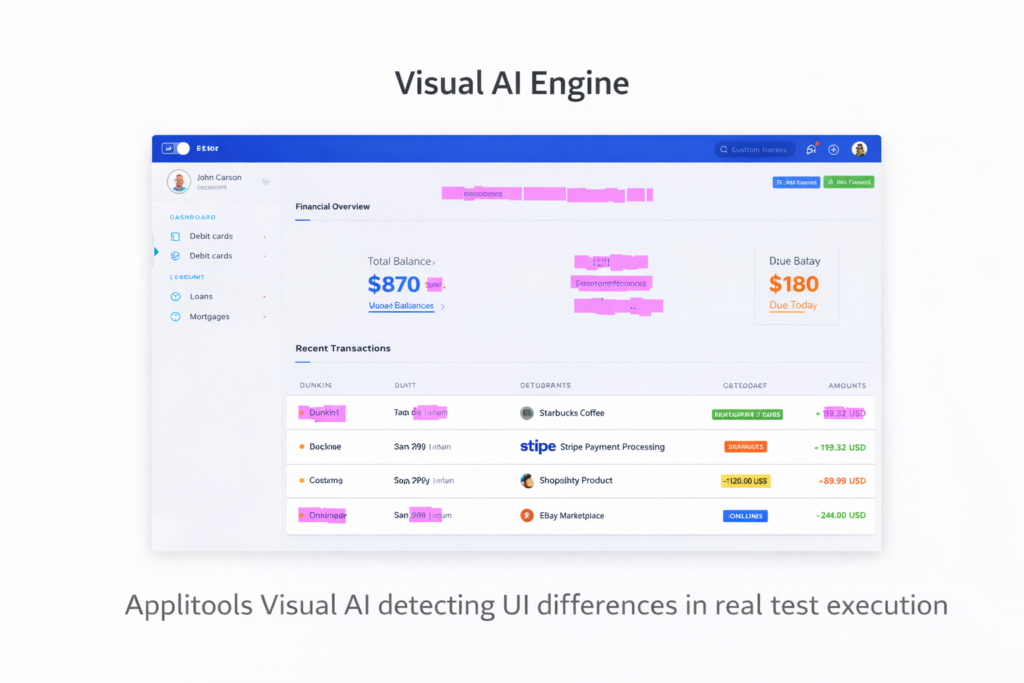Screen dimensions: 1024x683
Task: Click the search field in the top bar
Action: click(x=755, y=148)
